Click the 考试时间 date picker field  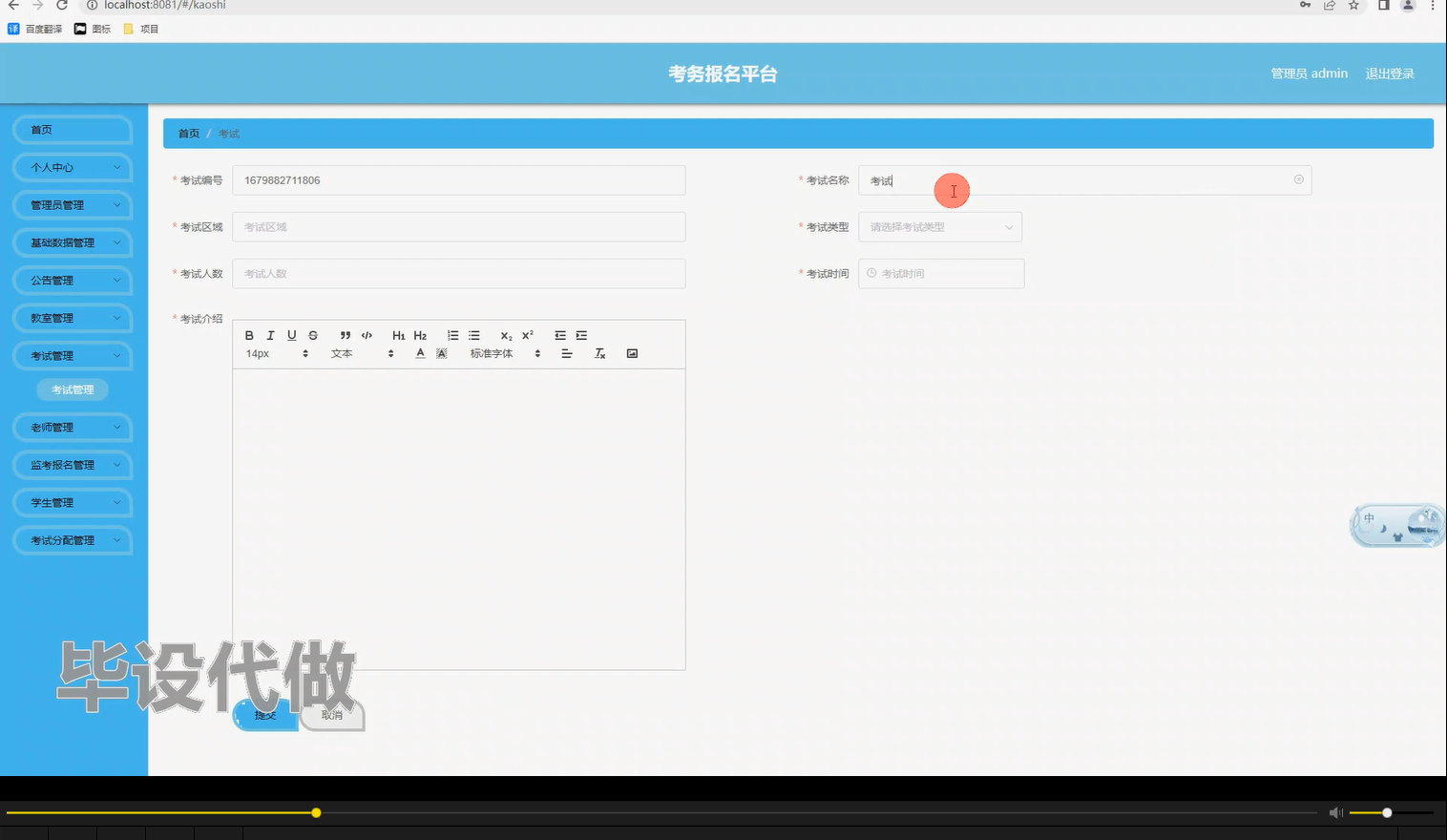[941, 273]
